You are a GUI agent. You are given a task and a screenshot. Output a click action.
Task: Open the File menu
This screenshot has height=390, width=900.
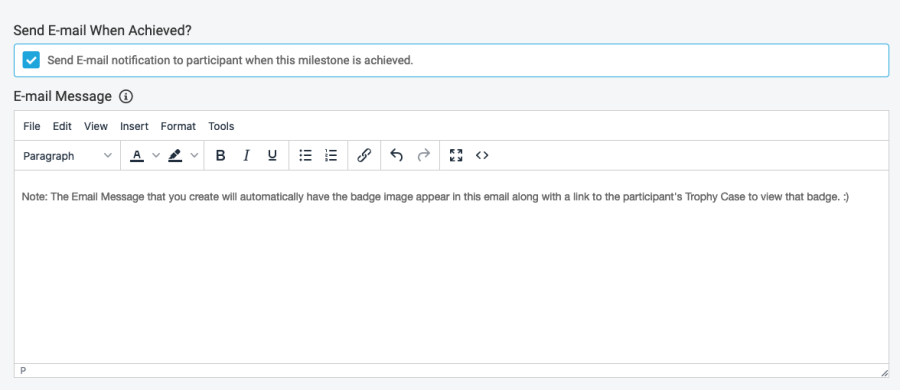(x=32, y=126)
